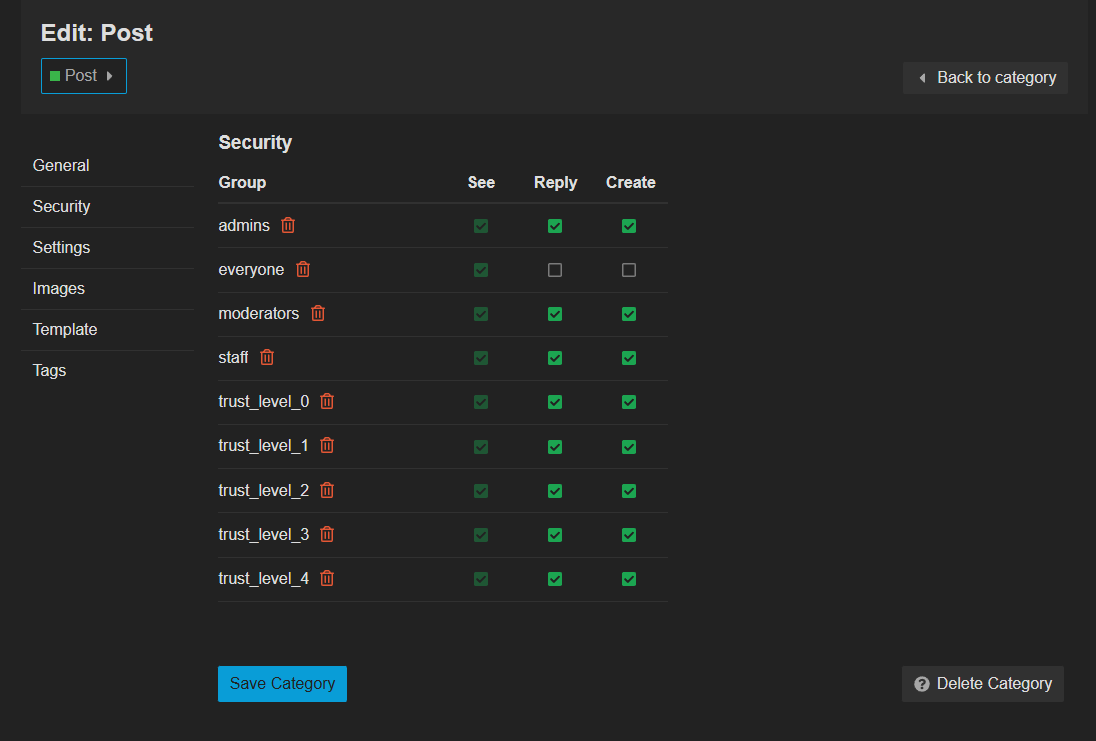Click the Group column header

pos(242,182)
